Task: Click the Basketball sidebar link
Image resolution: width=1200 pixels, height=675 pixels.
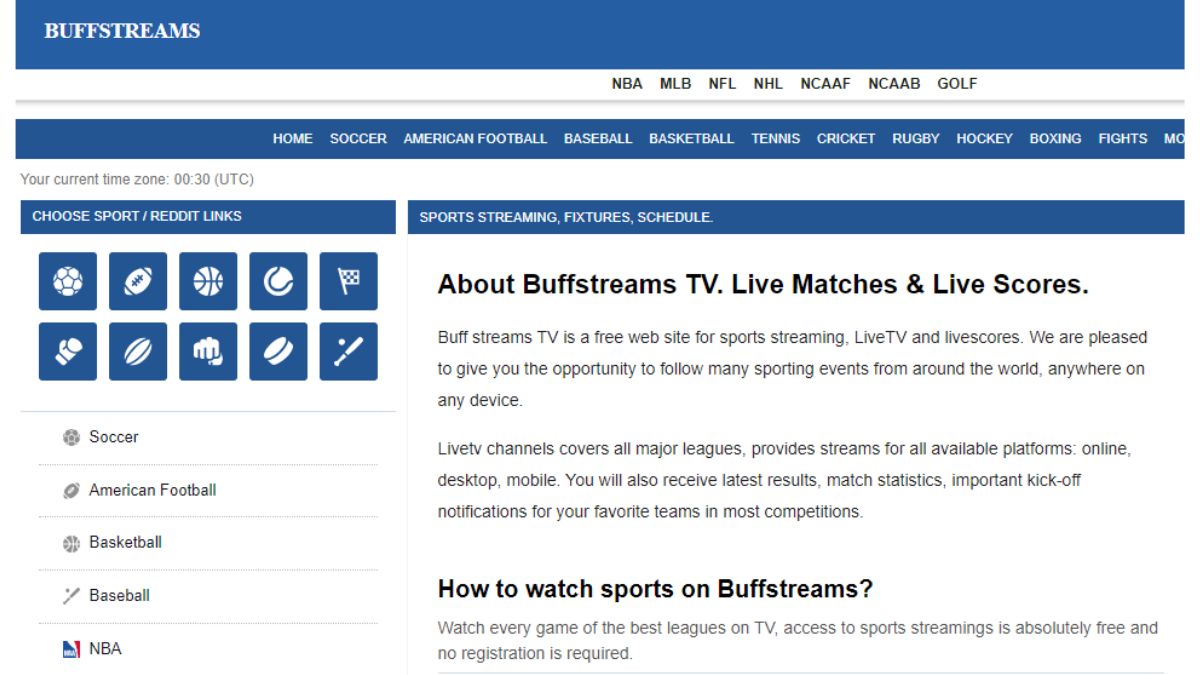Action: [124, 543]
